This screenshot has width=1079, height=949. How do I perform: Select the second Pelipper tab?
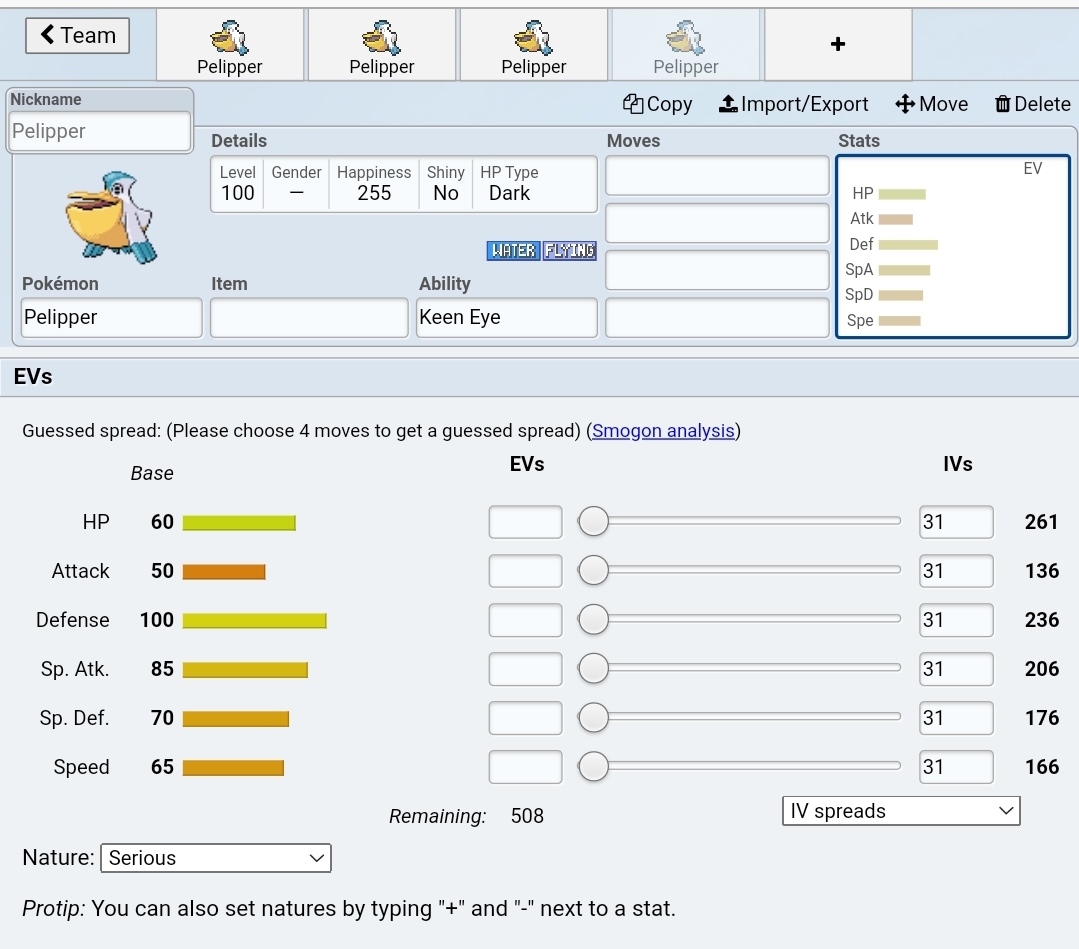[382, 45]
